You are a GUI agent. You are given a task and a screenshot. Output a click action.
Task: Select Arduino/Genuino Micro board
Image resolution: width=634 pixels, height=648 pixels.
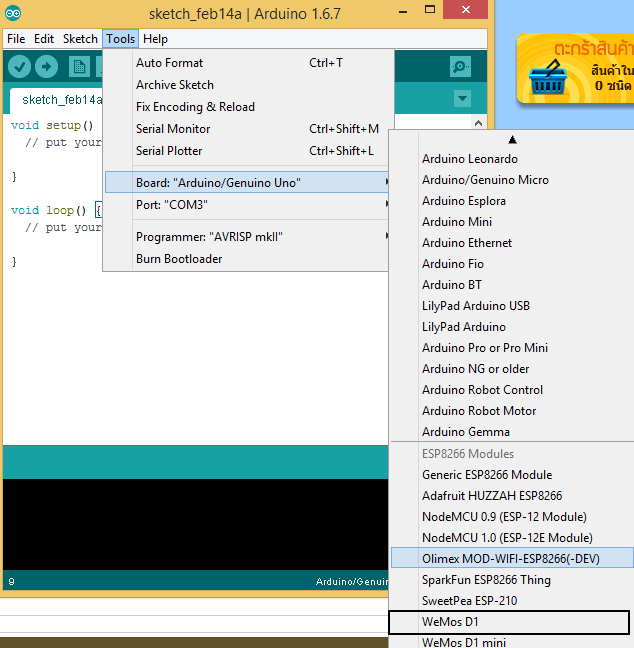click(x=512, y=180)
